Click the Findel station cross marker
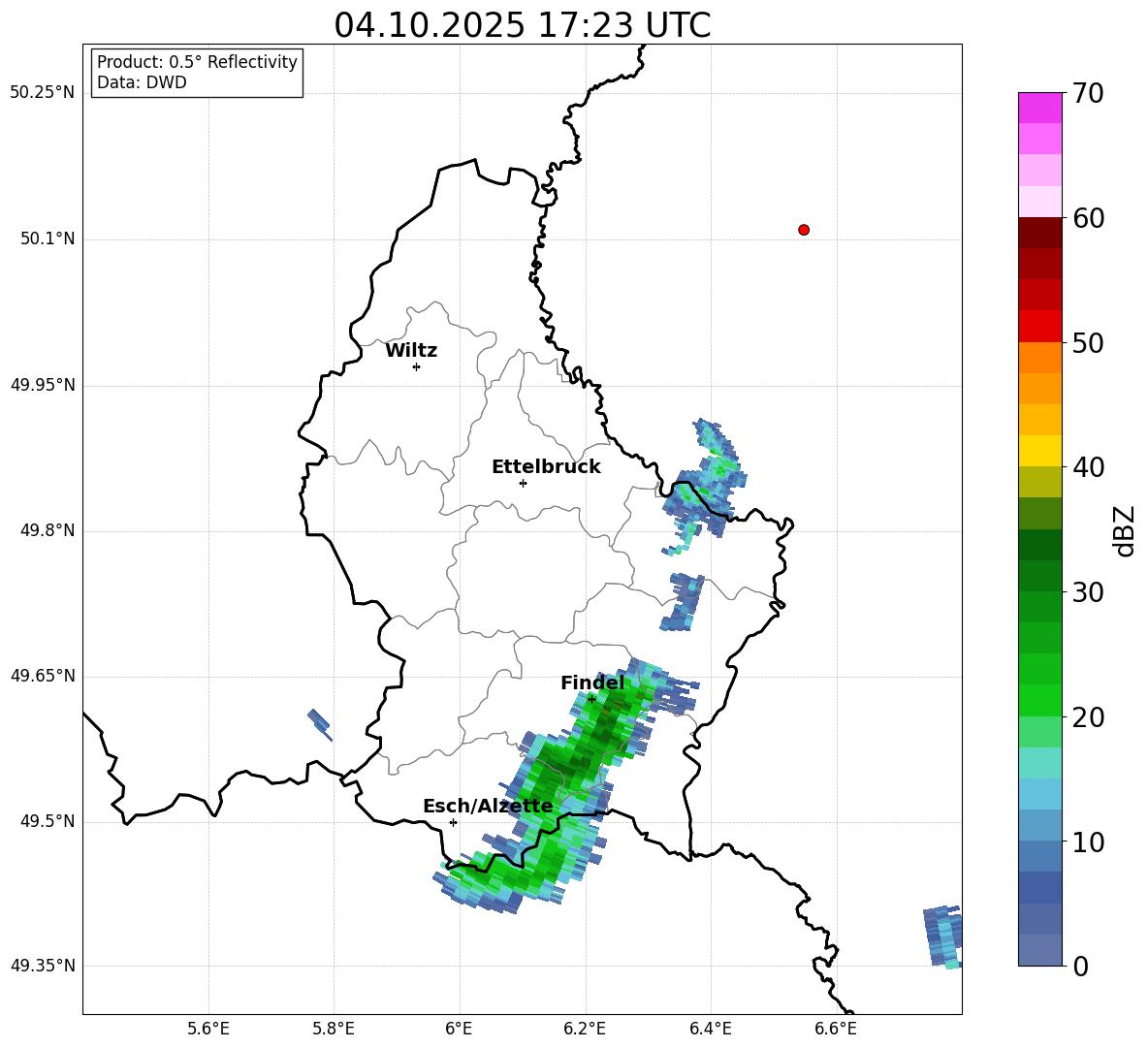Screen dimensions: 1148x1048 [591, 699]
